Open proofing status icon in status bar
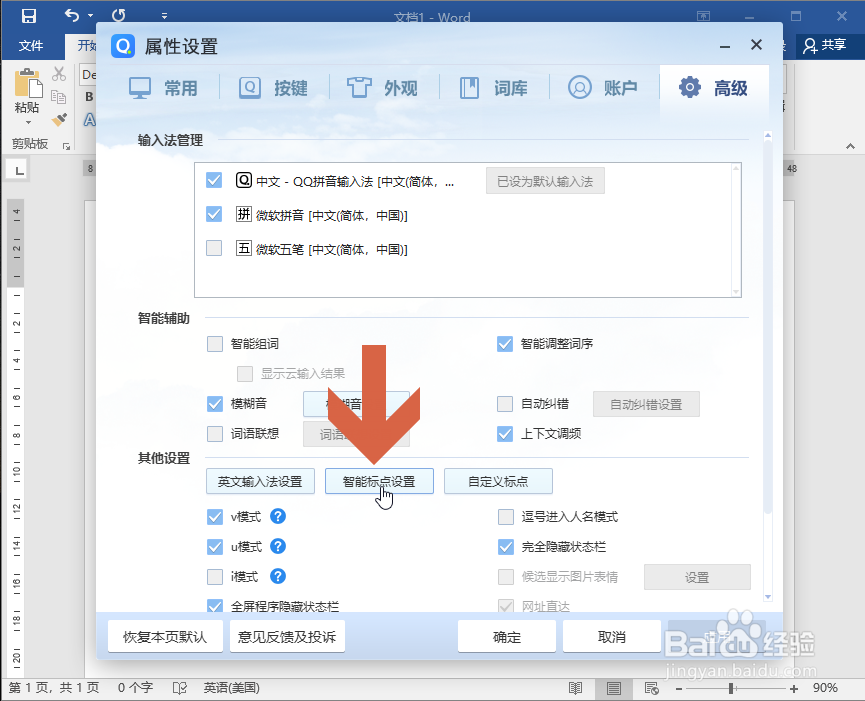 point(180,688)
